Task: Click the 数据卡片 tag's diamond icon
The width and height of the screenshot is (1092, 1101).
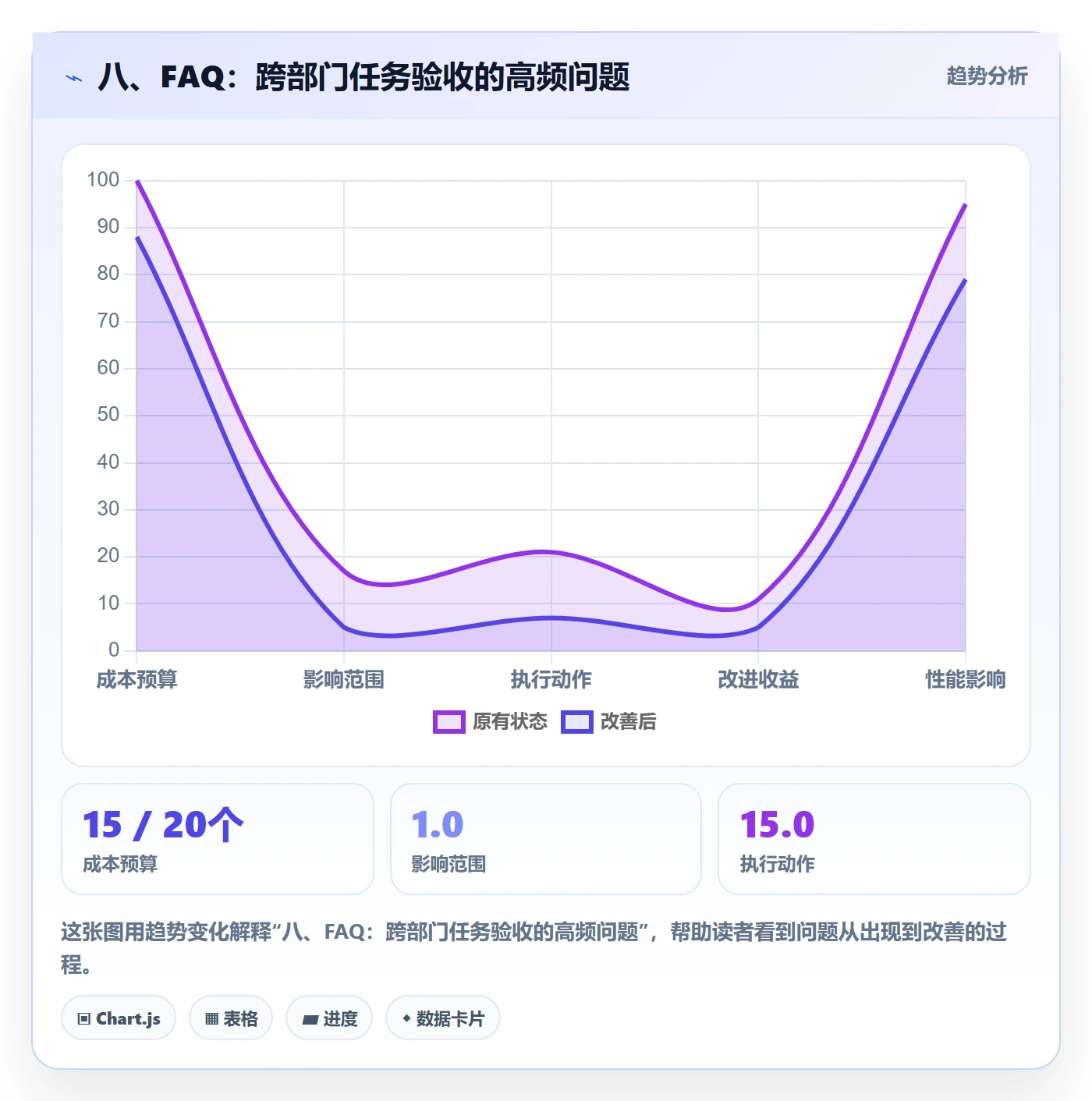Action: [406, 1018]
